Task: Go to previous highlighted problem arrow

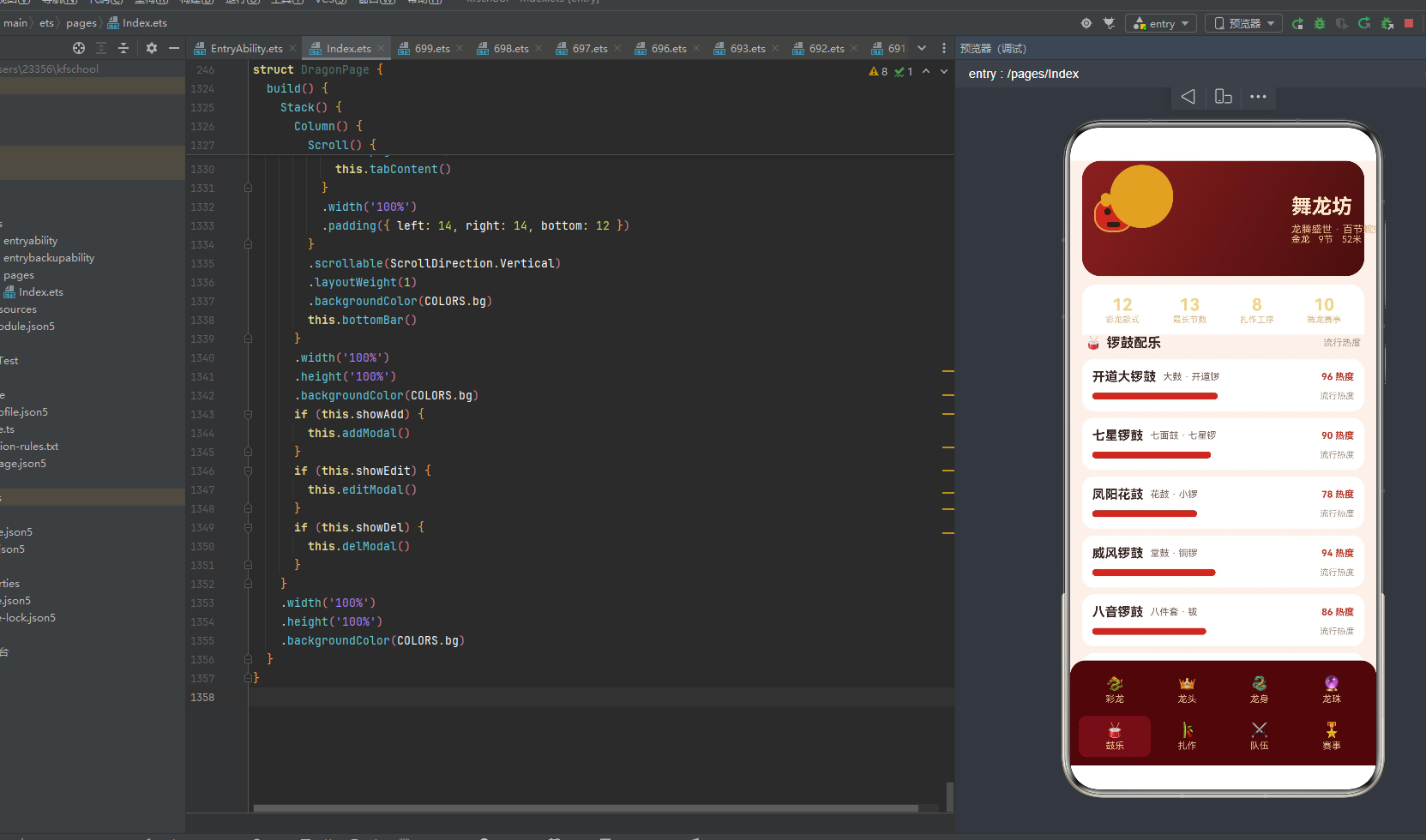Action: tap(926, 71)
